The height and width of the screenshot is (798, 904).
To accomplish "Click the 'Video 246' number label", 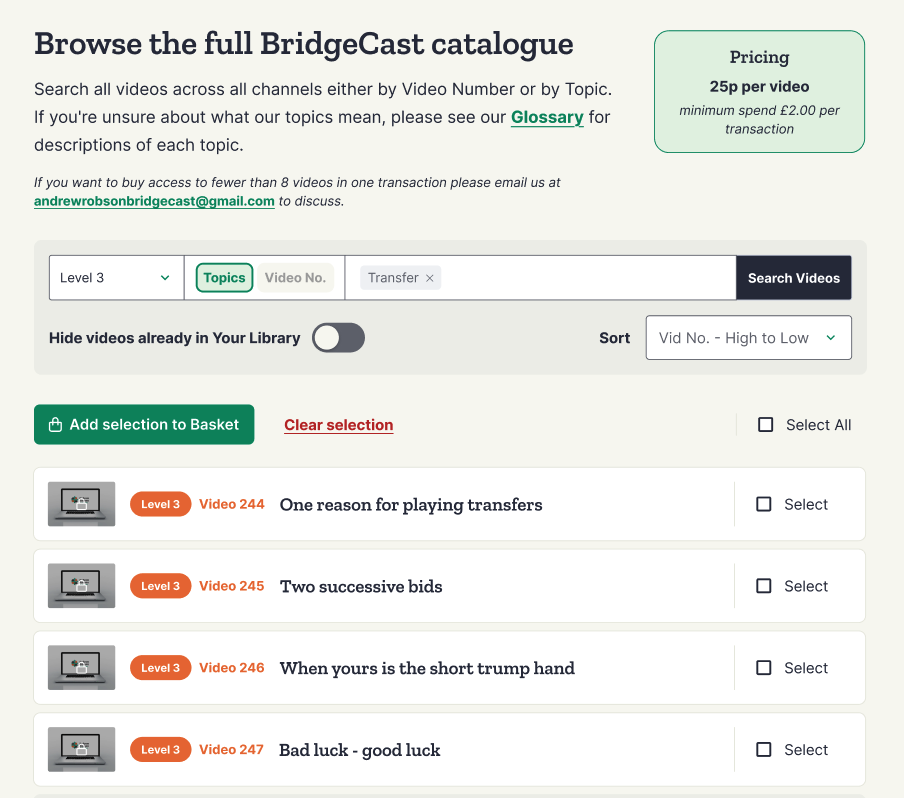I will click(x=232, y=668).
